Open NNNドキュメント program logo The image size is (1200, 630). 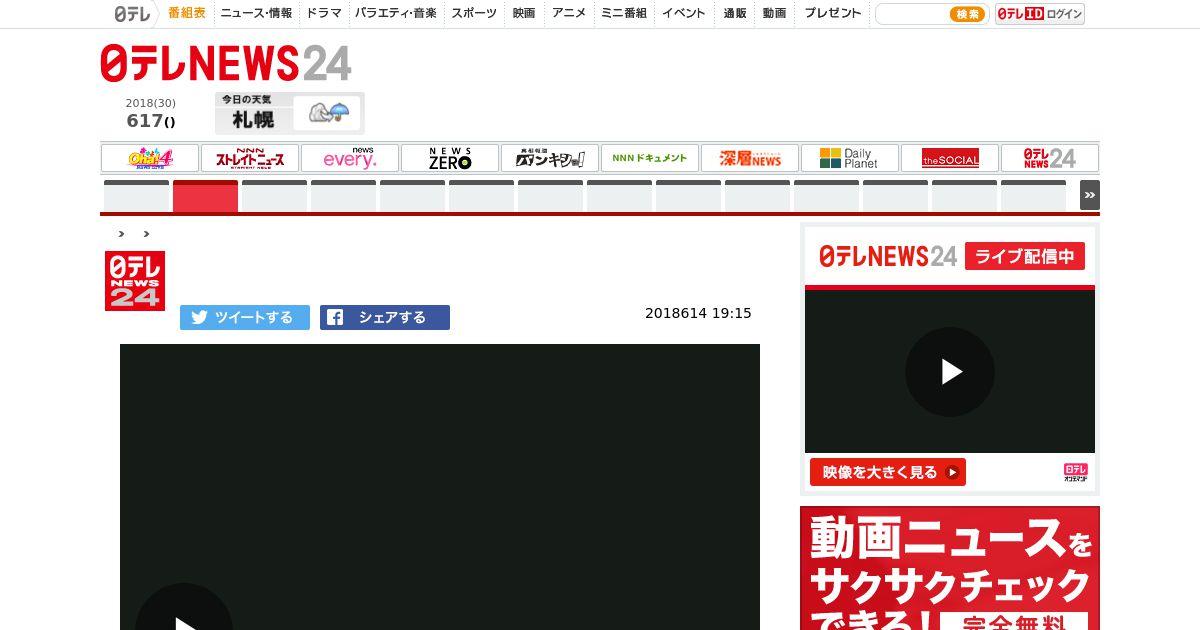pyautogui.click(x=650, y=158)
